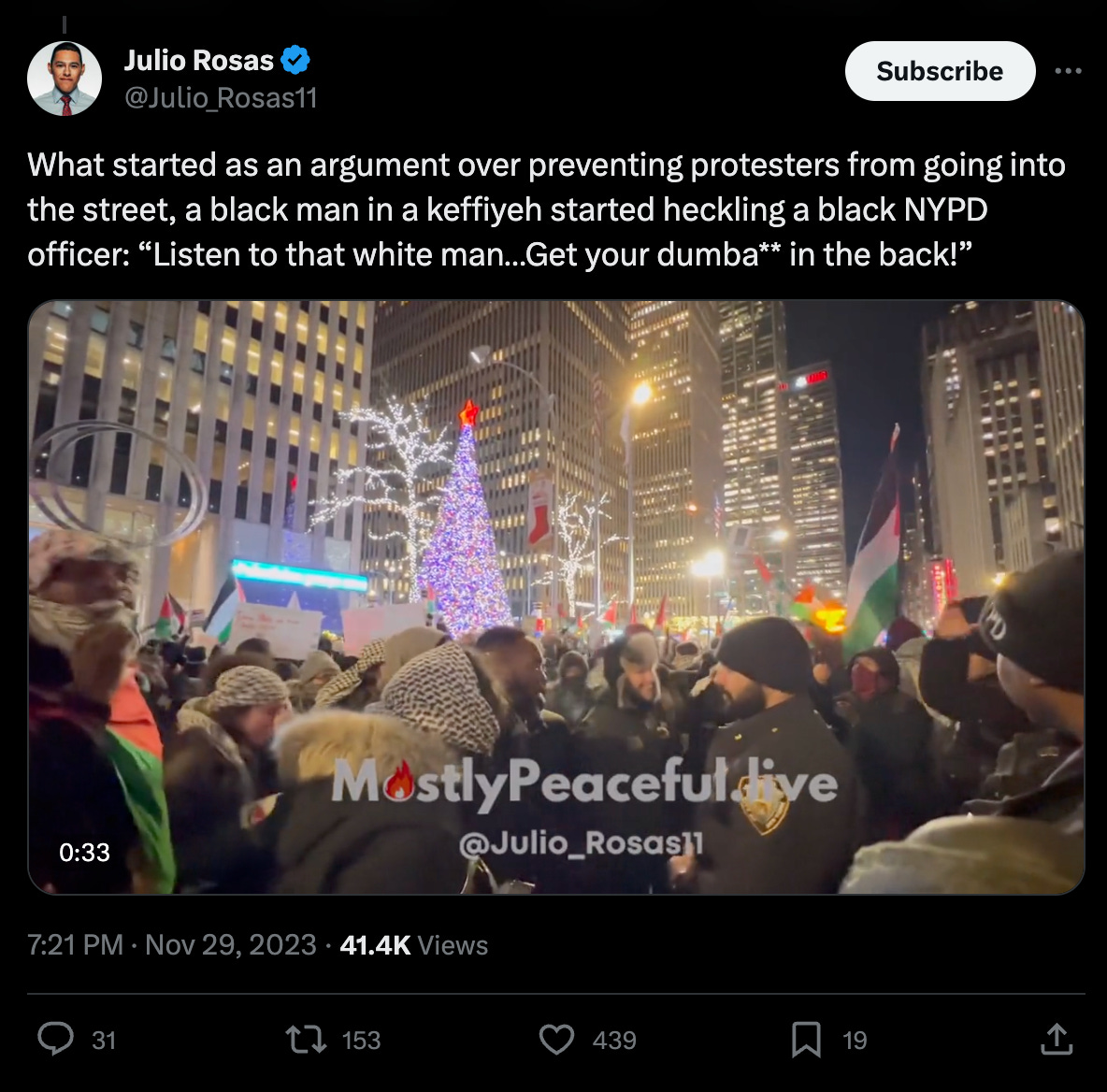Click the 153 reposts count
Viewport: 1107px width, 1092px height.
coord(361,1041)
